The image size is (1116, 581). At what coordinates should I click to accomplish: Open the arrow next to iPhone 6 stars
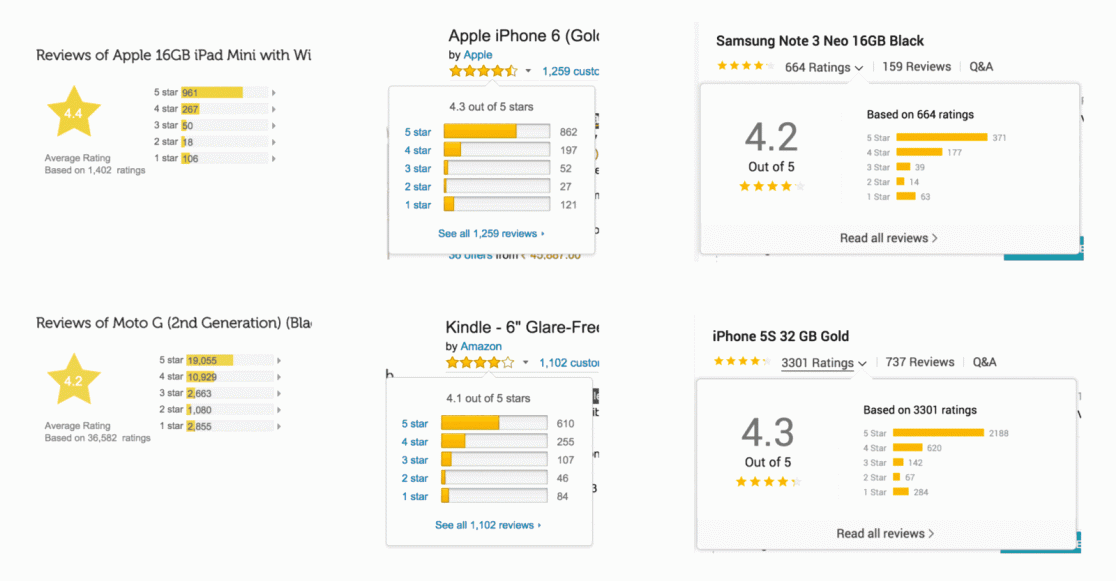point(528,71)
